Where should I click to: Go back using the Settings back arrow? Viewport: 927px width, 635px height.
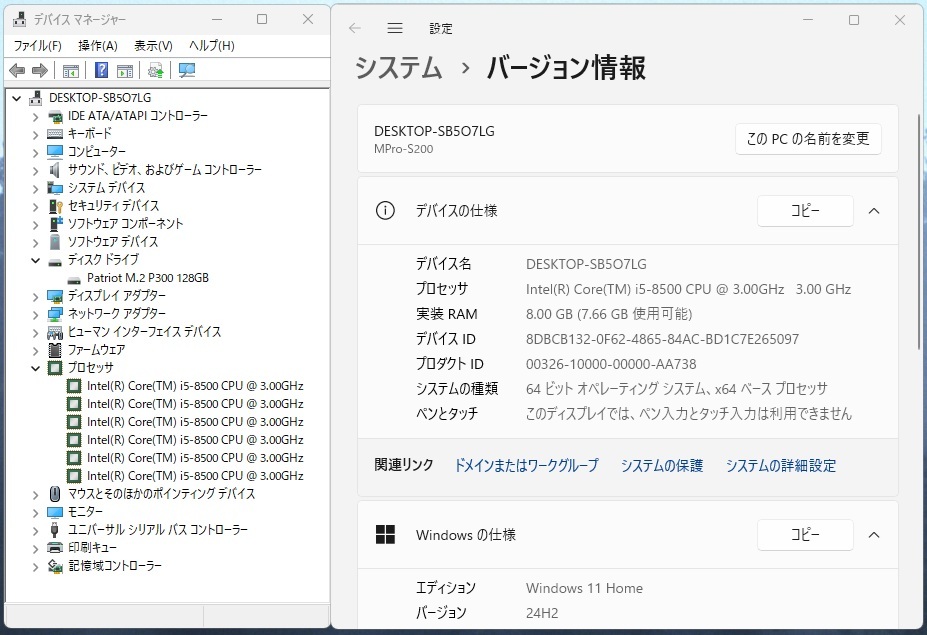click(355, 28)
